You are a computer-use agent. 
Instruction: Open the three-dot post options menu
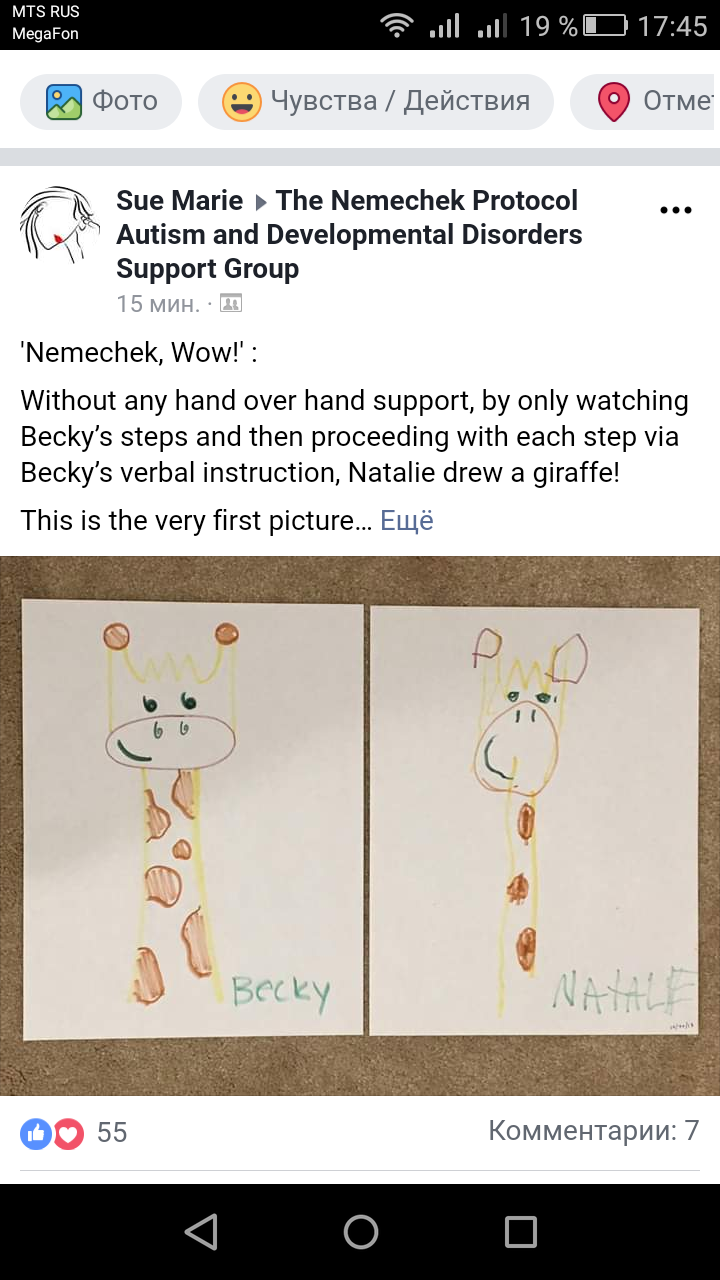(x=676, y=210)
